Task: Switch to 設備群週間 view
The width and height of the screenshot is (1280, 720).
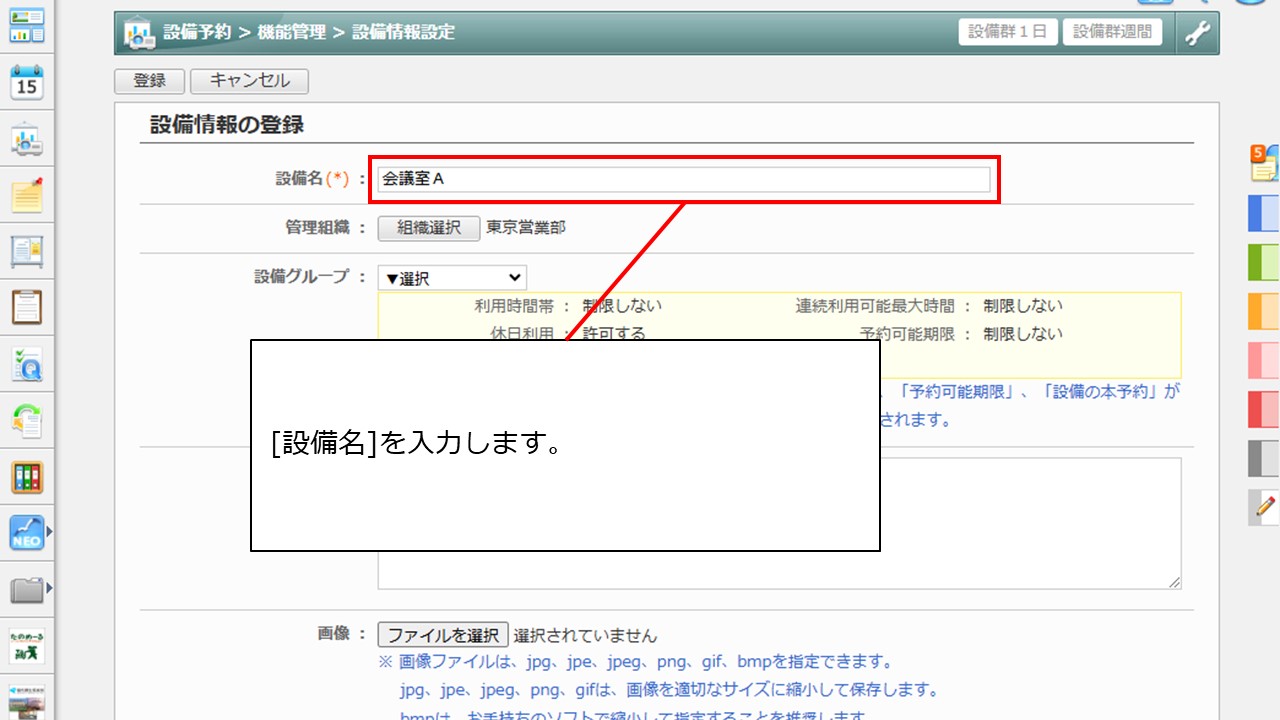Action: pyautogui.click(x=1112, y=32)
